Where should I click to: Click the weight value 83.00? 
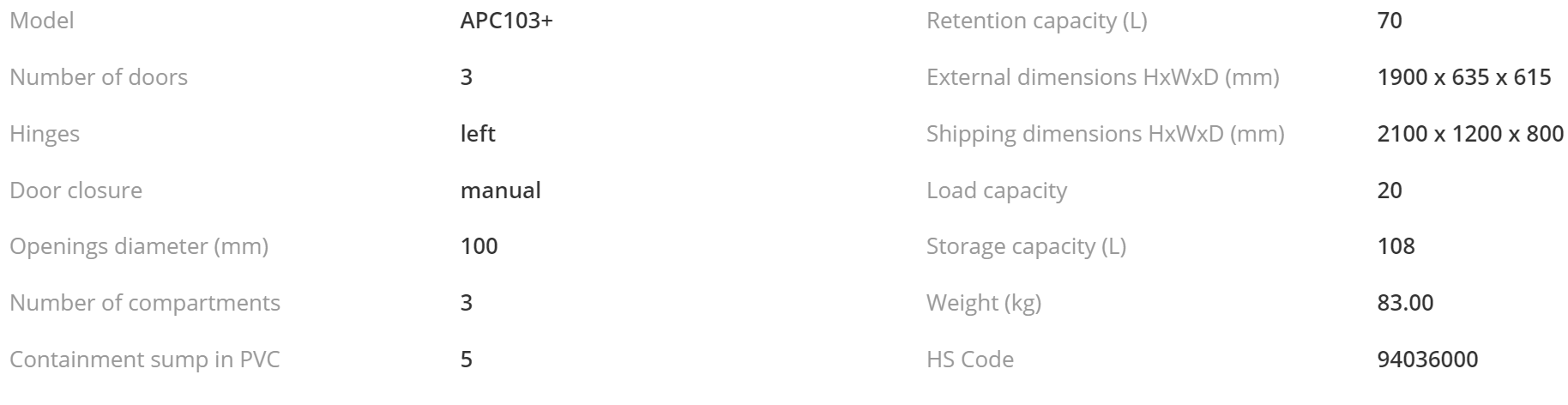1405,303
